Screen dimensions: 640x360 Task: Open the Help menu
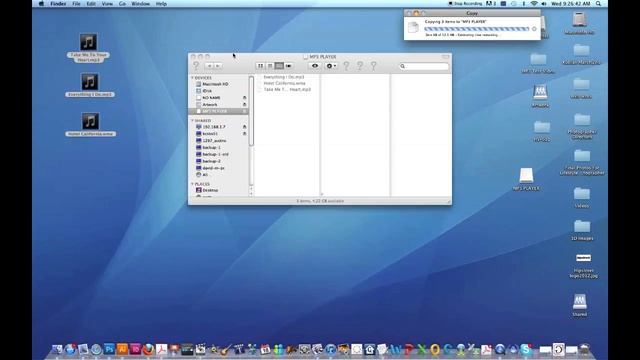coord(161,4)
